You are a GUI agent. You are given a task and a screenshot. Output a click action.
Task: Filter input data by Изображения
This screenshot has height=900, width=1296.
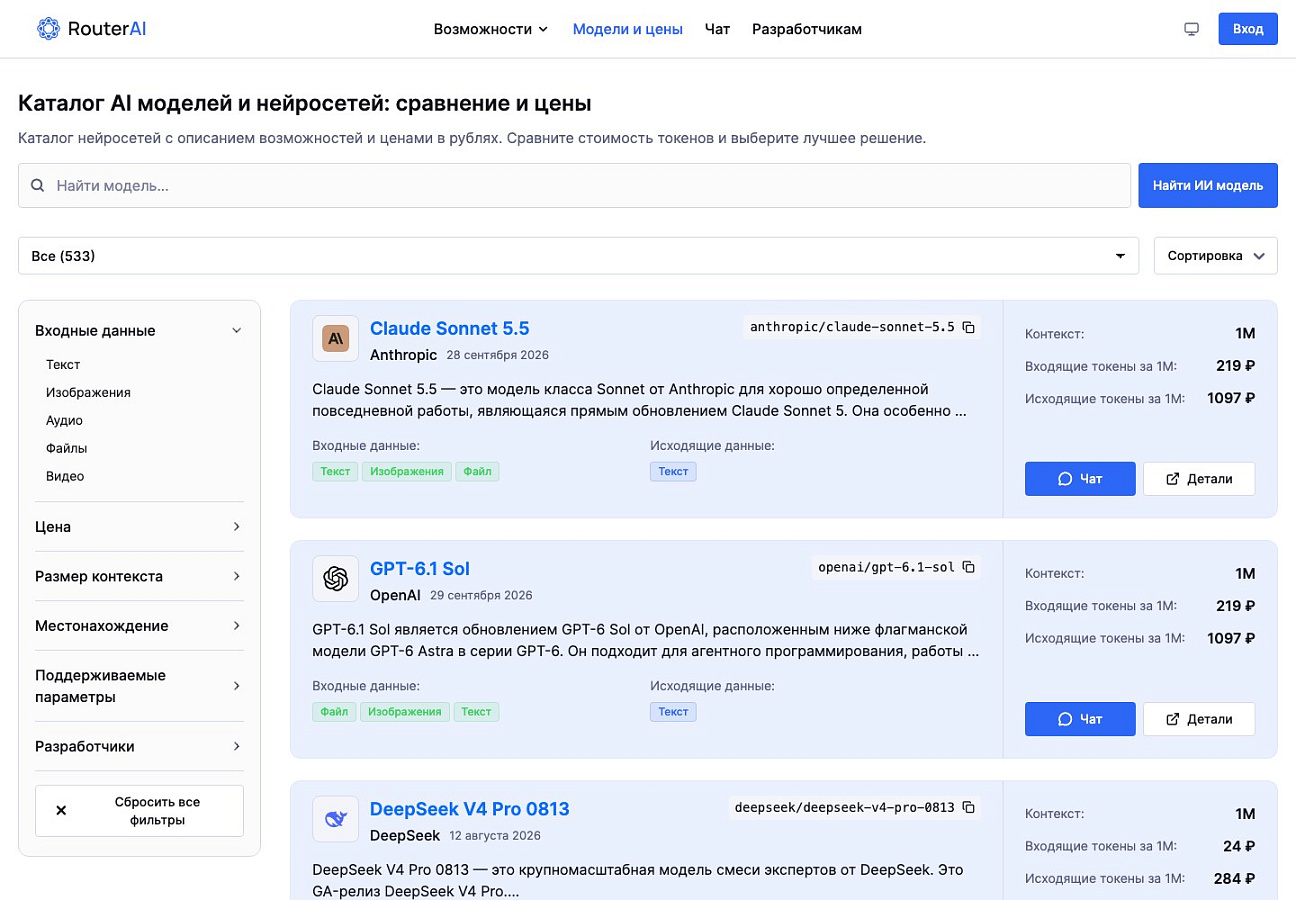click(x=88, y=393)
